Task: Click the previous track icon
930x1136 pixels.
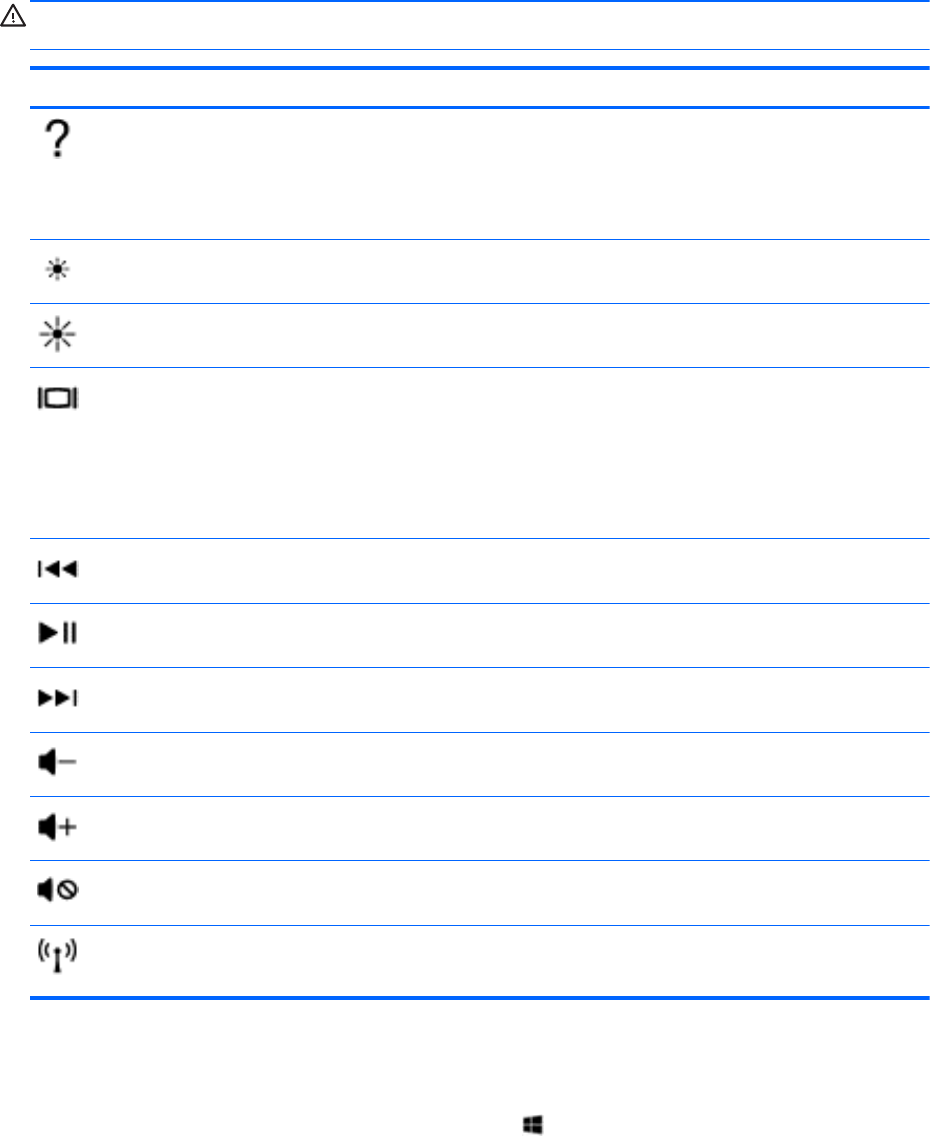Action: [x=59, y=571]
